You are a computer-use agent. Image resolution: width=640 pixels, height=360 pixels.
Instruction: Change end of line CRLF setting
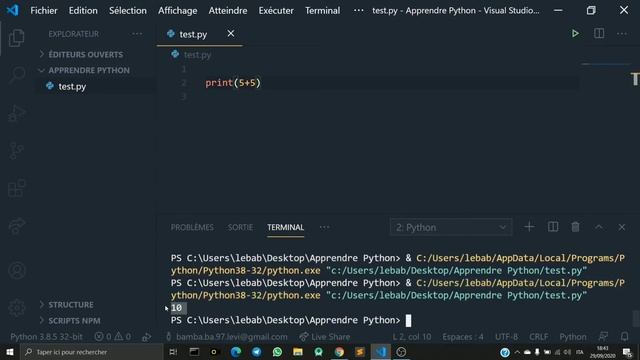pos(538,337)
